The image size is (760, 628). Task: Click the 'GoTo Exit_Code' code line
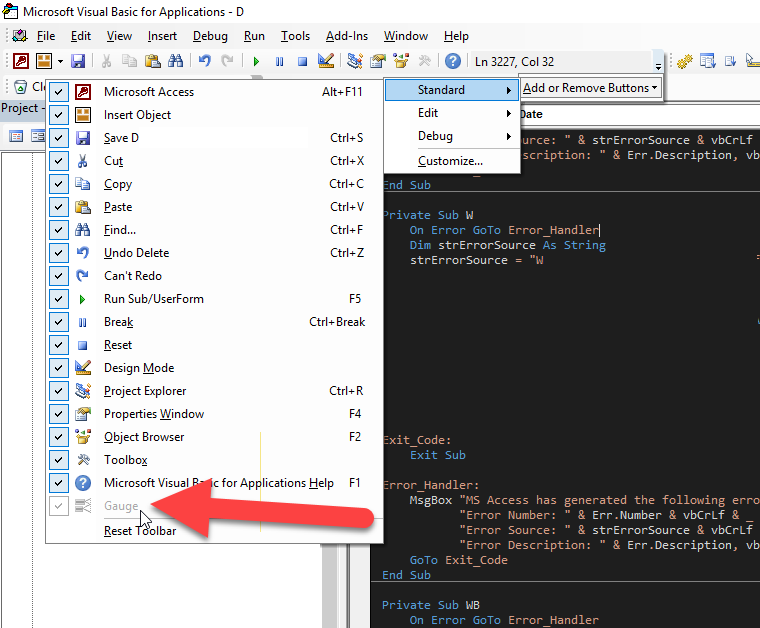(x=459, y=560)
